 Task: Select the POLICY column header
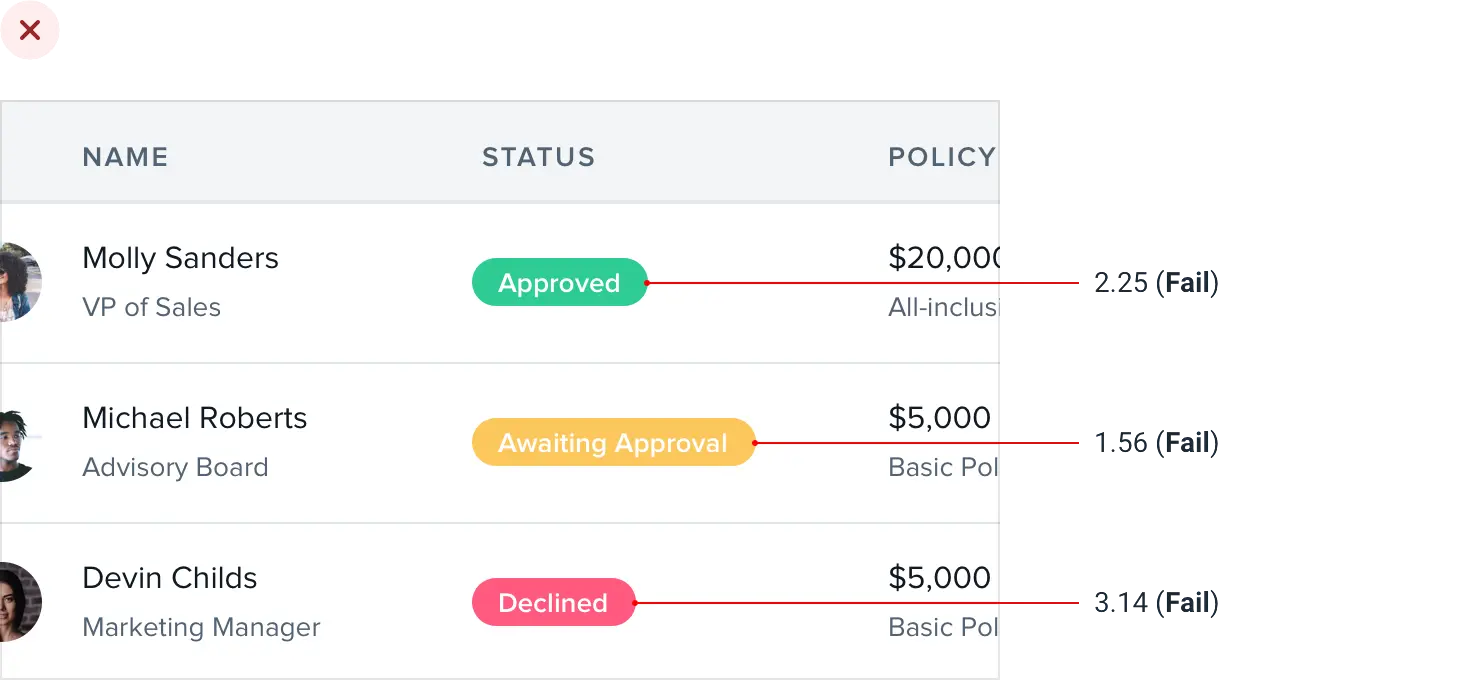pos(941,157)
